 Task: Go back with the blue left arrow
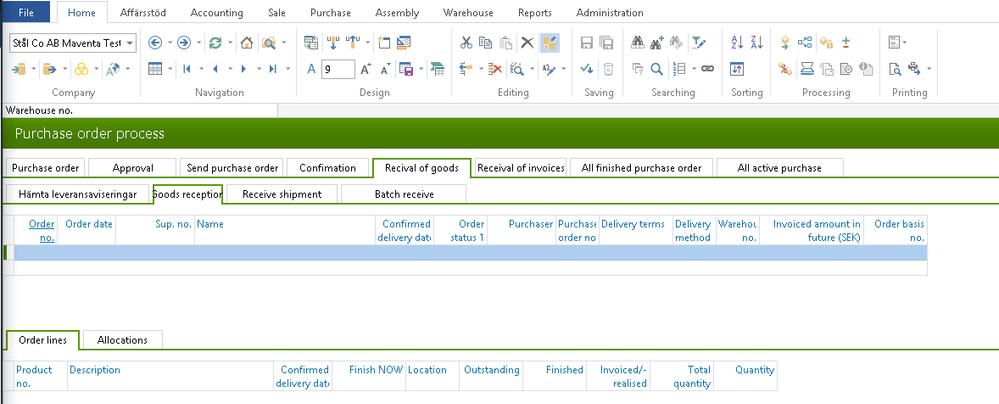click(155, 43)
